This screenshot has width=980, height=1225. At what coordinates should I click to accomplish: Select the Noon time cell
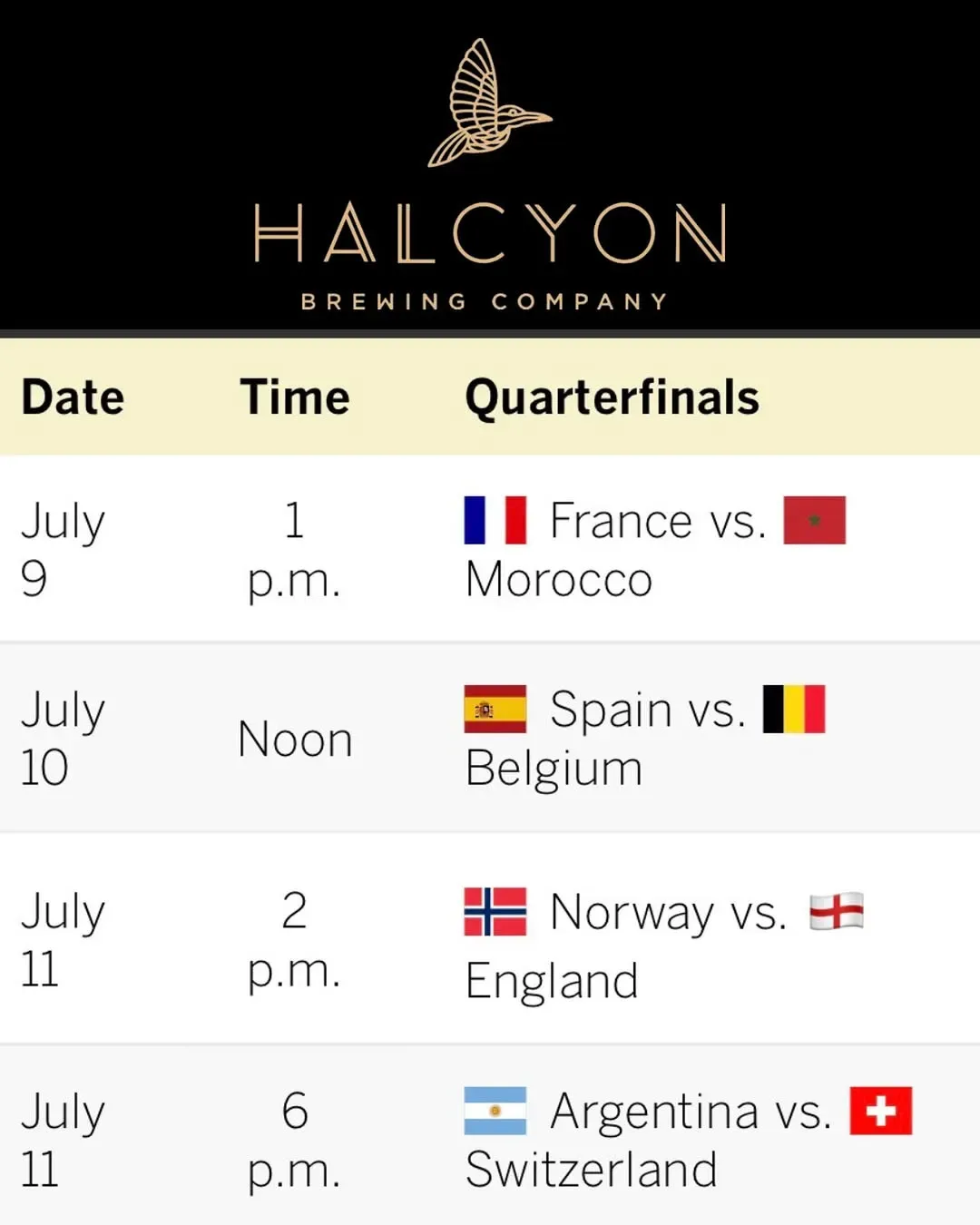point(295,740)
